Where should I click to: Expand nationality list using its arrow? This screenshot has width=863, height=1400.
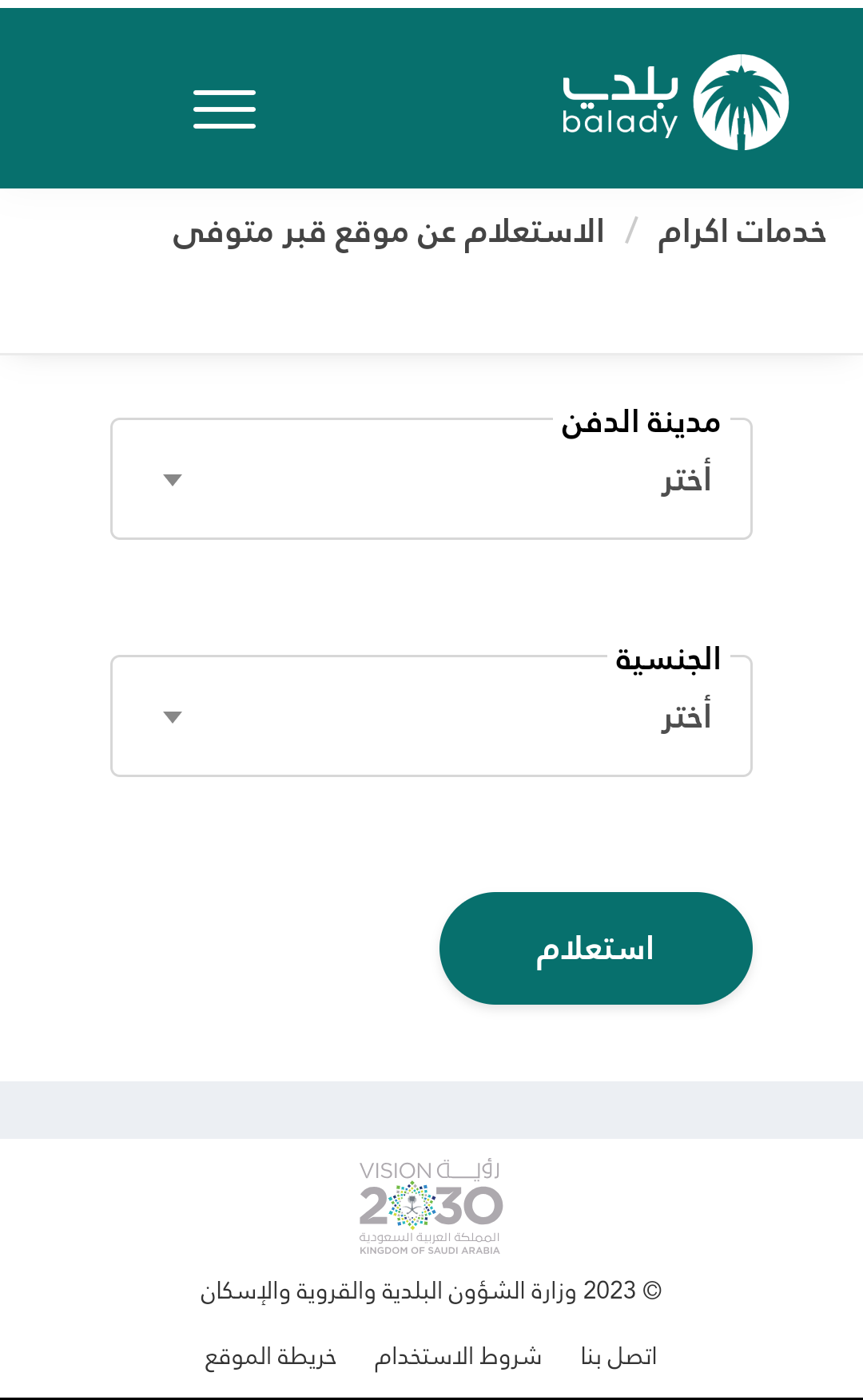[173, 717]
